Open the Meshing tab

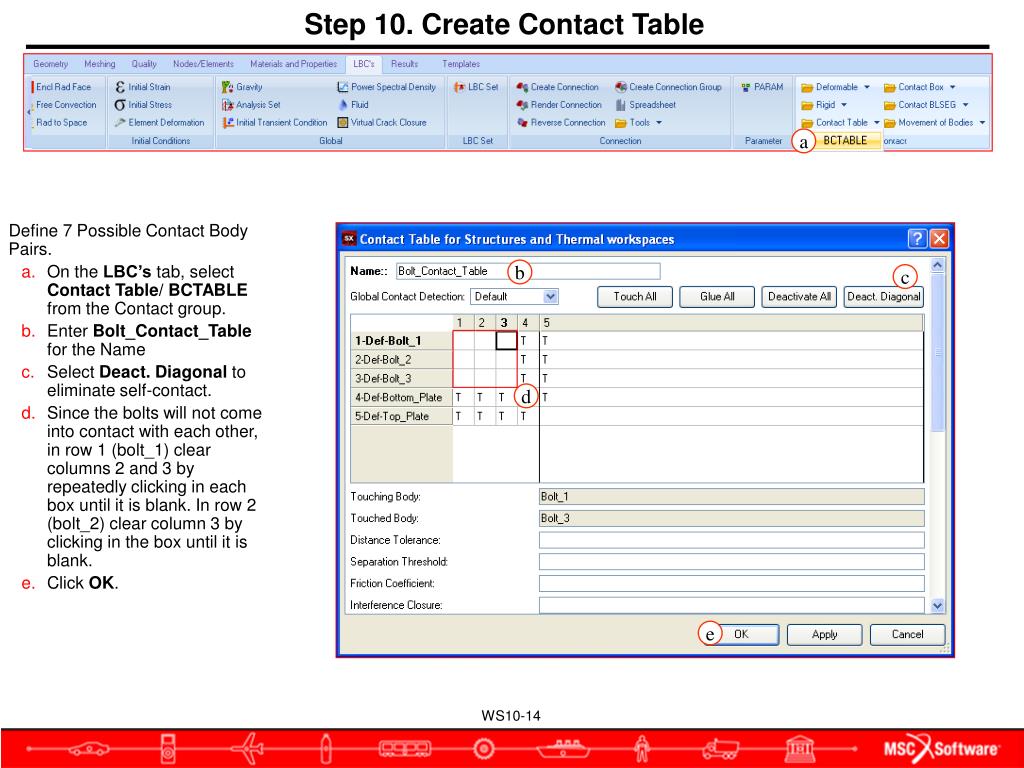[x=99, y=64]
